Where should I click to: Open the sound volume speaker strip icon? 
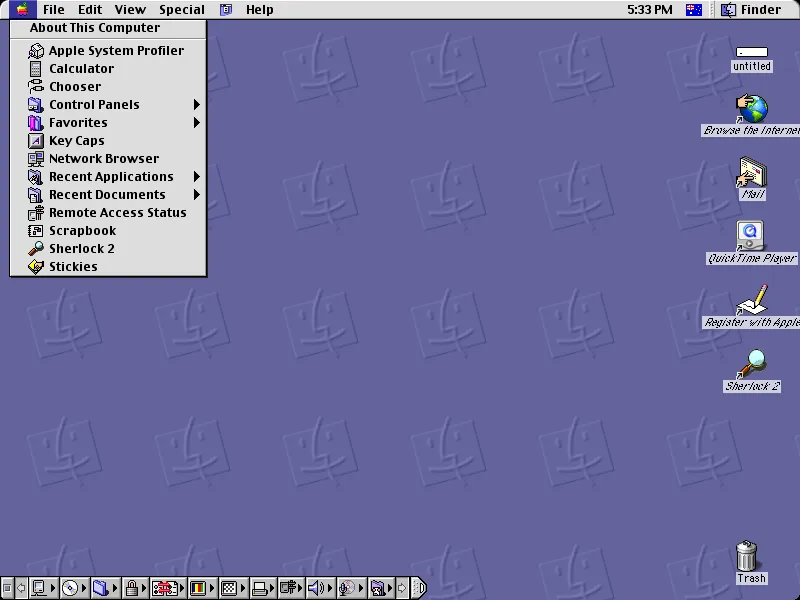[x=314, y=588]
